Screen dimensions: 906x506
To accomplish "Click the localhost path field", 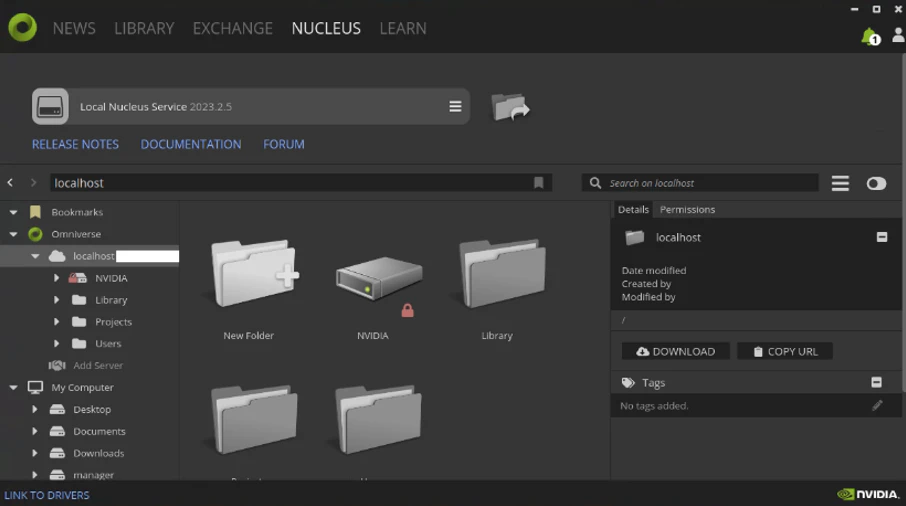I will click(301, 183).
